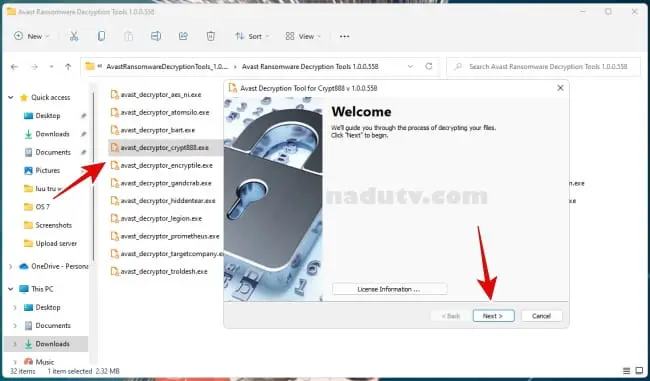
Task: Close the Avast Decryption Tool dialog
Action: 560,88
